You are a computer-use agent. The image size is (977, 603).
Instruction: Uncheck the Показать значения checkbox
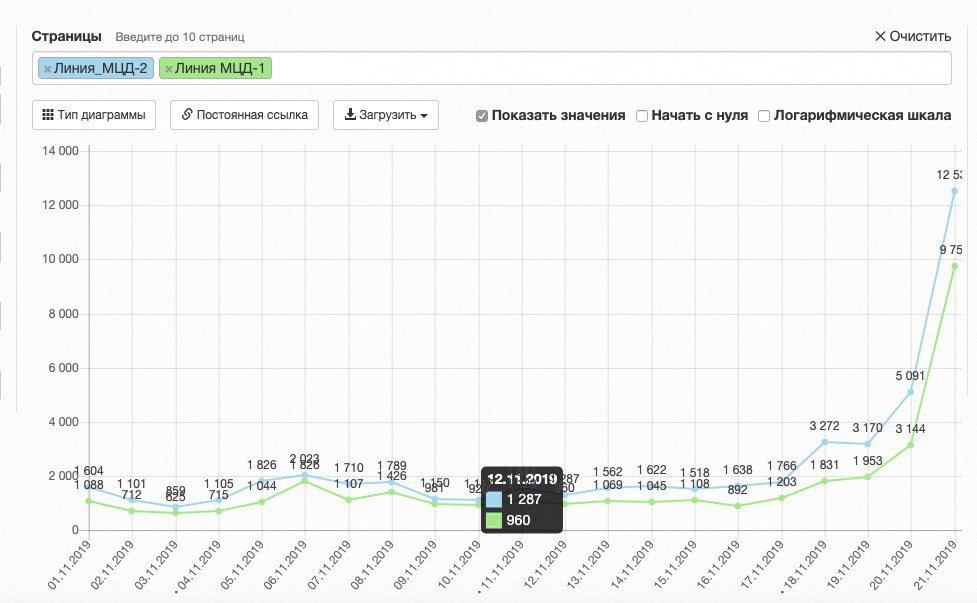[x=482, y=116]
